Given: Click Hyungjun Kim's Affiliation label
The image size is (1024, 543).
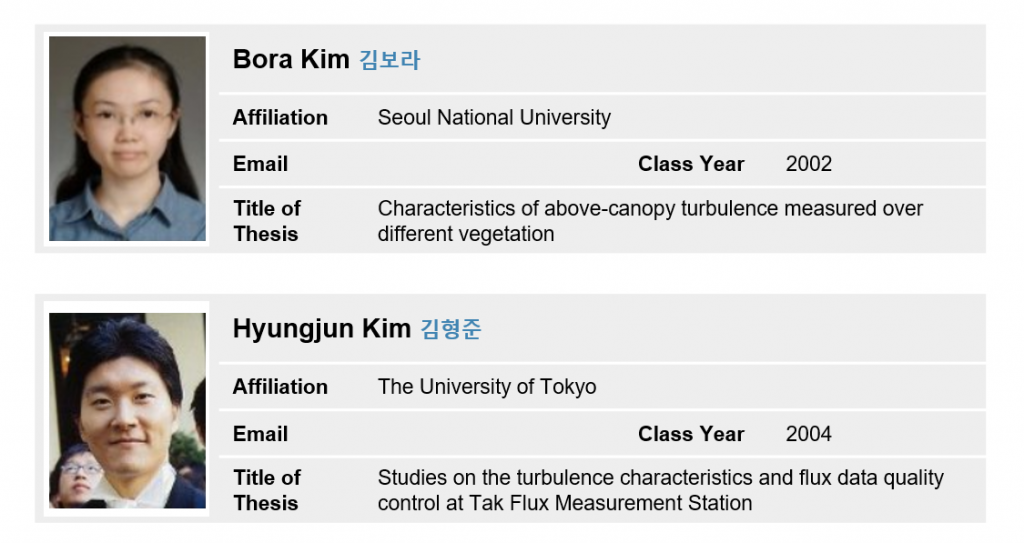Looking at the screenshot, I should (x=280, y=387).
